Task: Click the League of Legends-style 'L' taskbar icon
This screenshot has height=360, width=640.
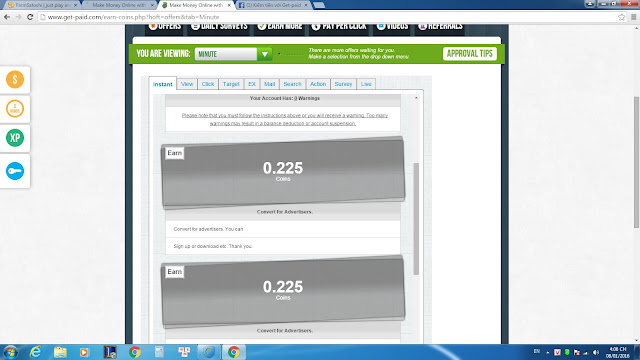Action: coord(110,352)
